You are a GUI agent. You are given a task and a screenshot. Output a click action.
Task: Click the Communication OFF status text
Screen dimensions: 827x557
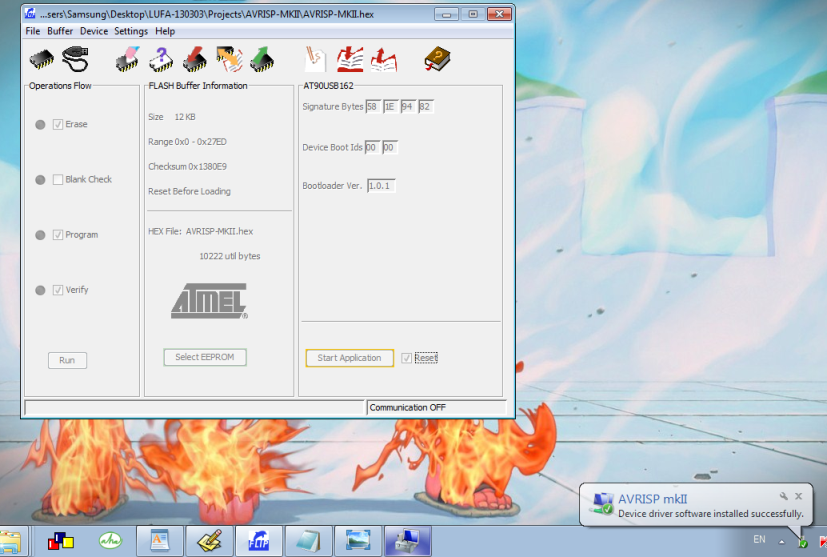[x=408, y=407]
